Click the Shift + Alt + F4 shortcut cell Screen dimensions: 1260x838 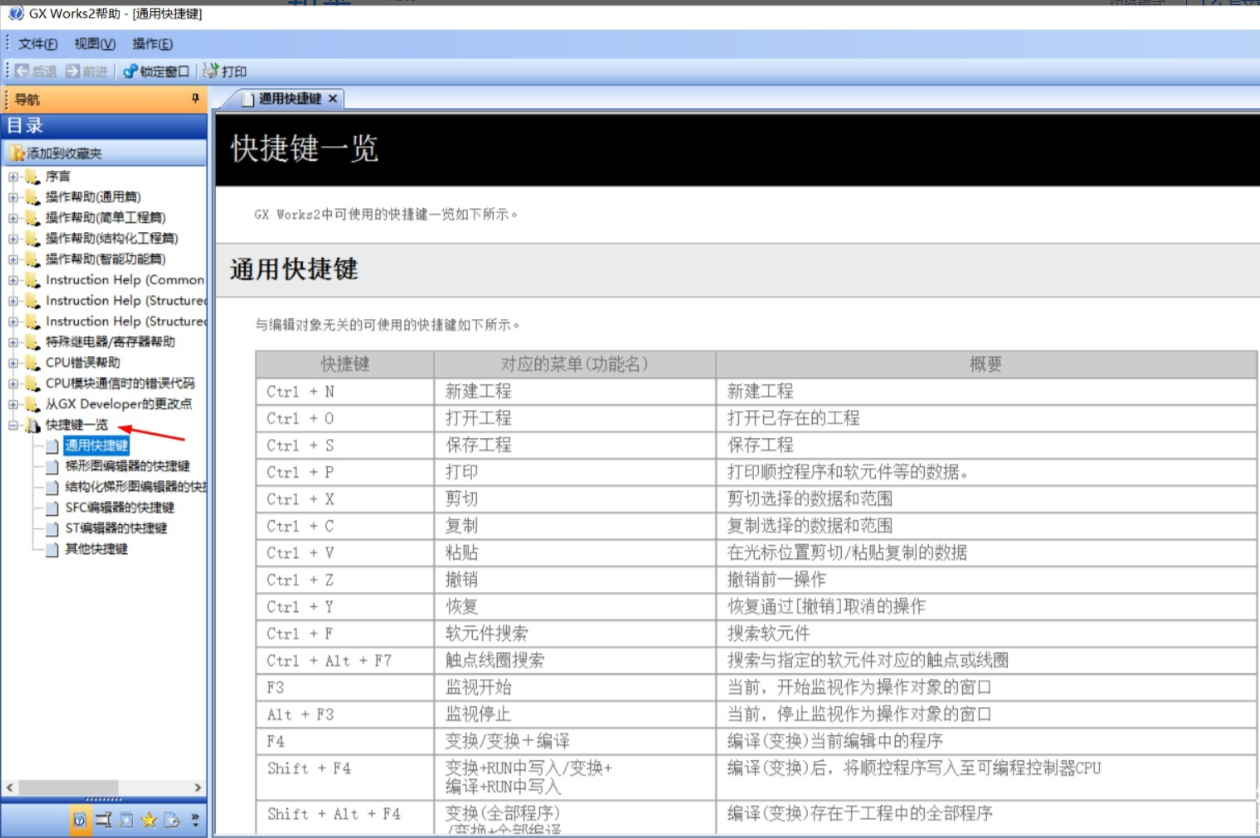click(x=345, y=817)
